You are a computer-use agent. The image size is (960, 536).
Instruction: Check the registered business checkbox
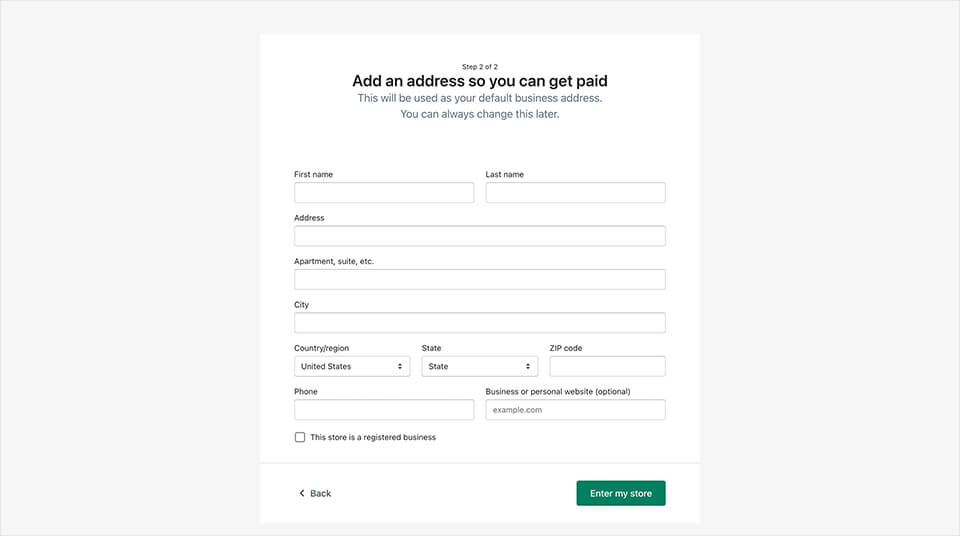[300, 437]
